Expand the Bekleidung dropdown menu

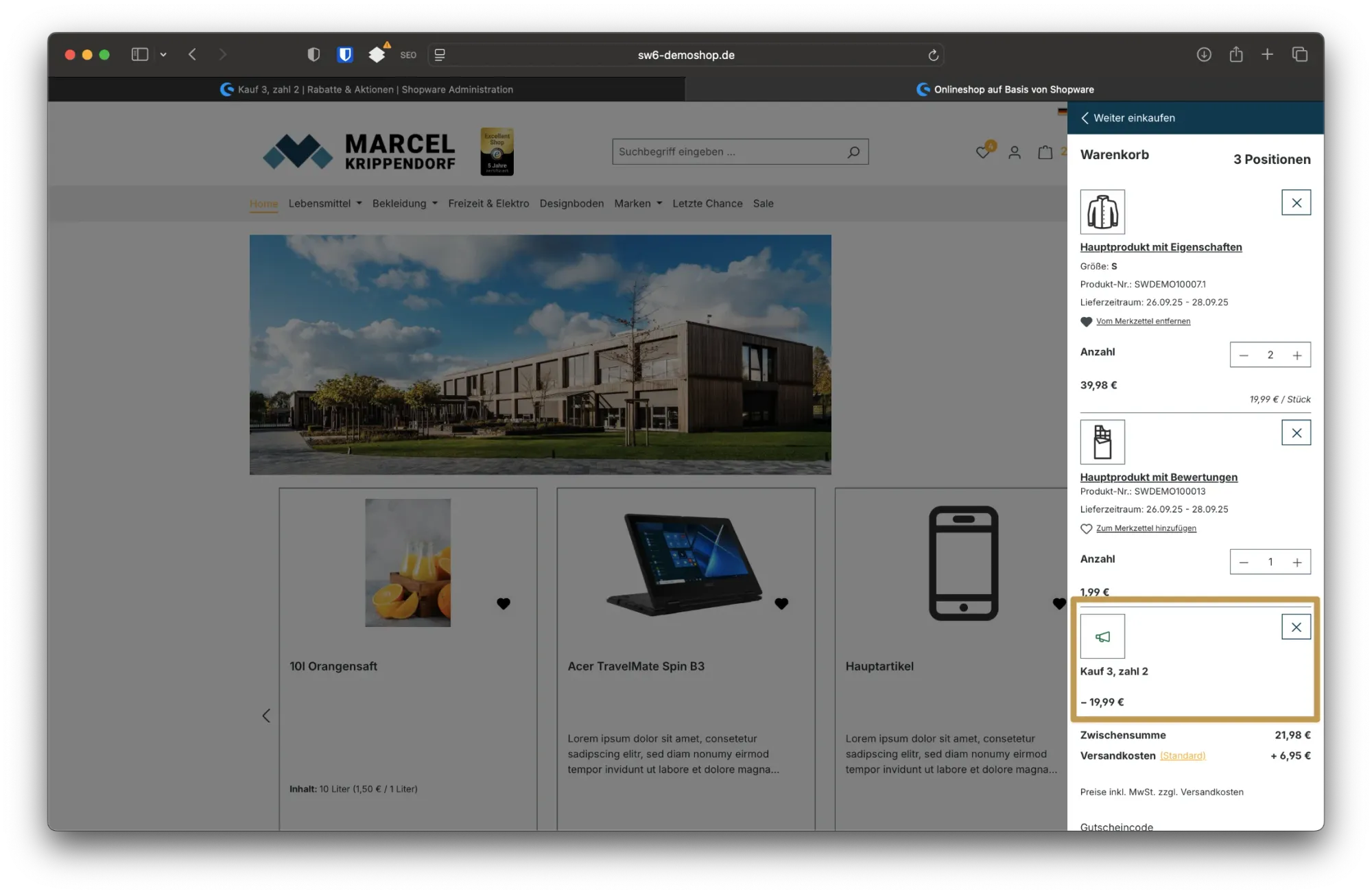[x=405, y=204]
